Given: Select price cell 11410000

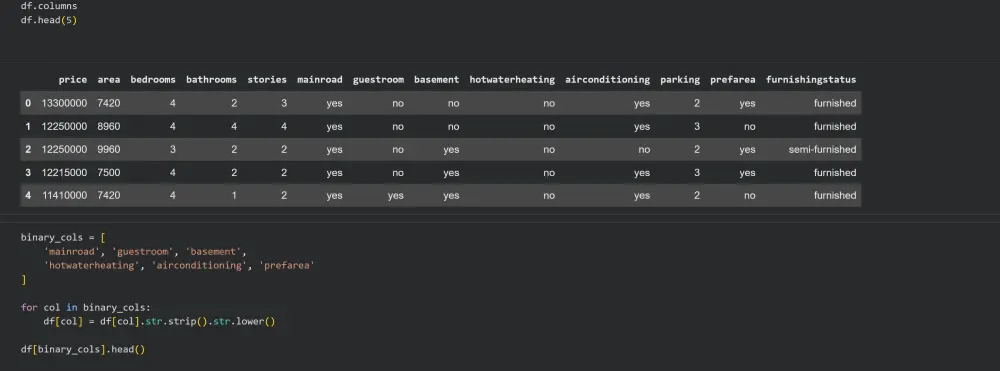Looking at the screenshot, I should tap(64, 196).
